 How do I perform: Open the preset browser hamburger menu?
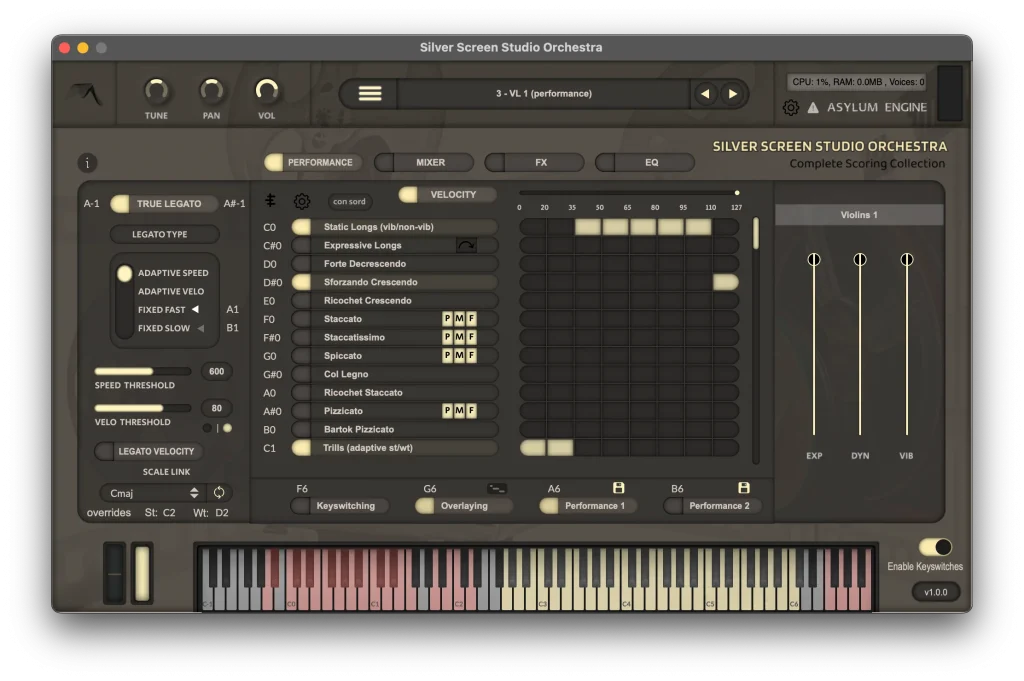(x=370, y=93)
